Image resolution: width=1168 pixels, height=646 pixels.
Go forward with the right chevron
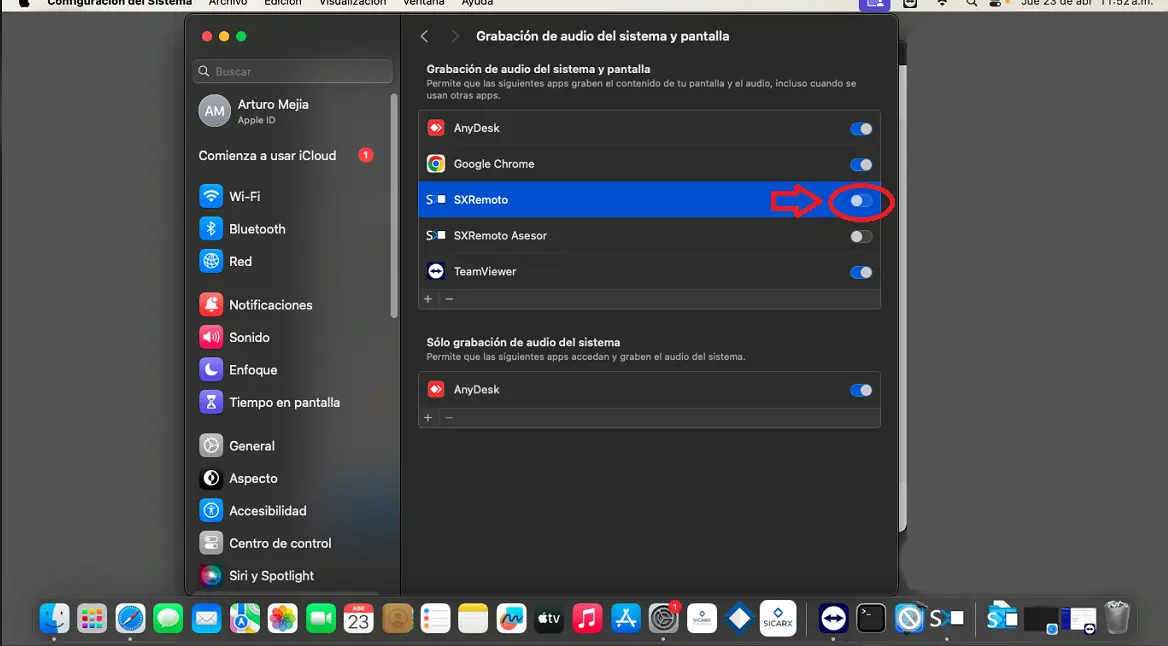pyautogui.click(x=455, y=36)
